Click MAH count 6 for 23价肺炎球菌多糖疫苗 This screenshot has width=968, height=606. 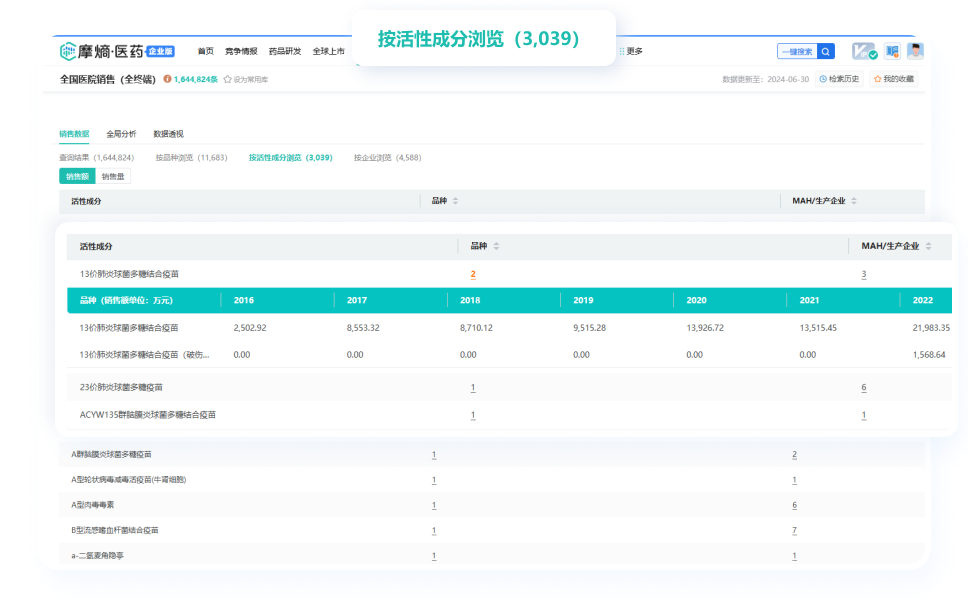[x=863, y=387]
